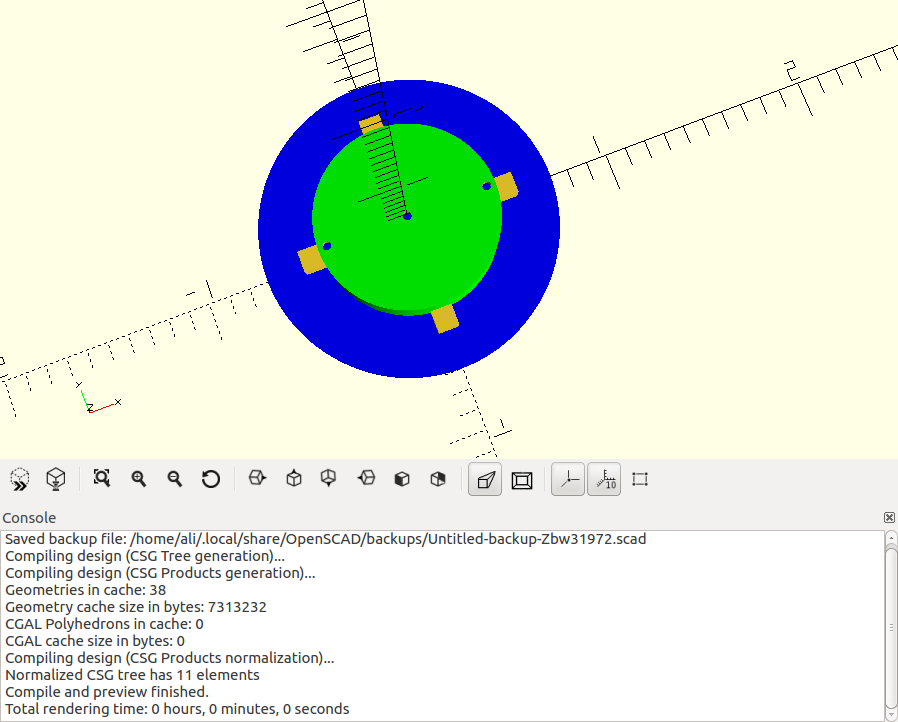Switch to the Top view cube icon
This screenshot has height=722, width=898.
tap(294, 478)
